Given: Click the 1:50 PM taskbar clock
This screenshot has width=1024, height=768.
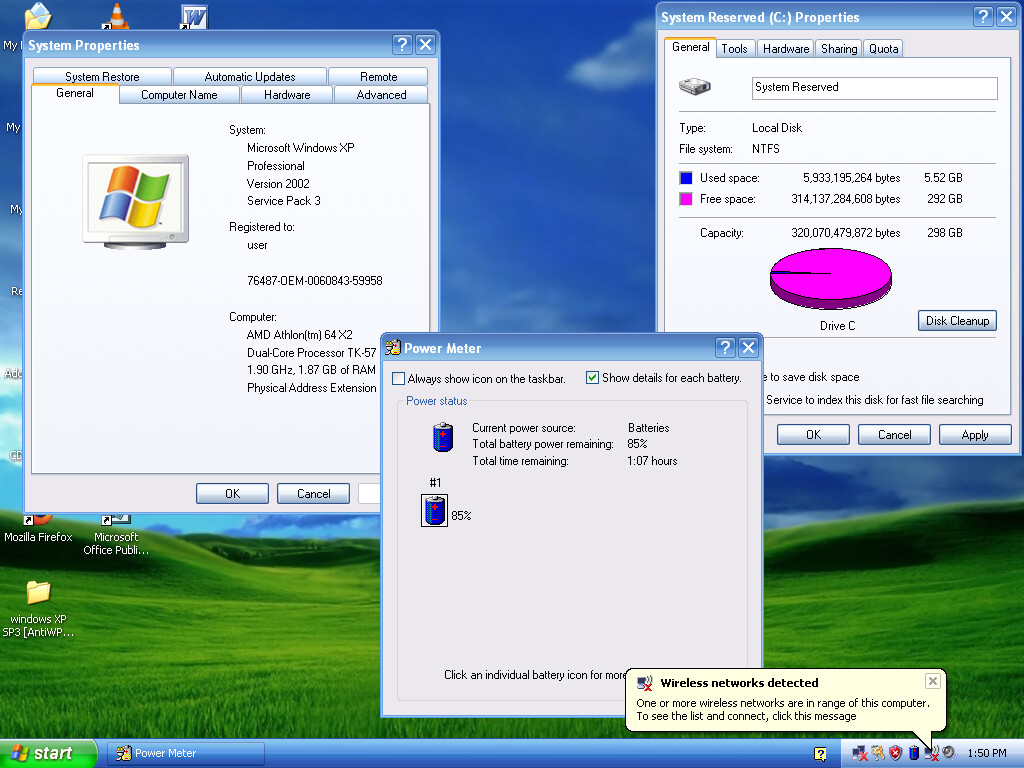Looking at the screenshot, I should coord(987,753).
